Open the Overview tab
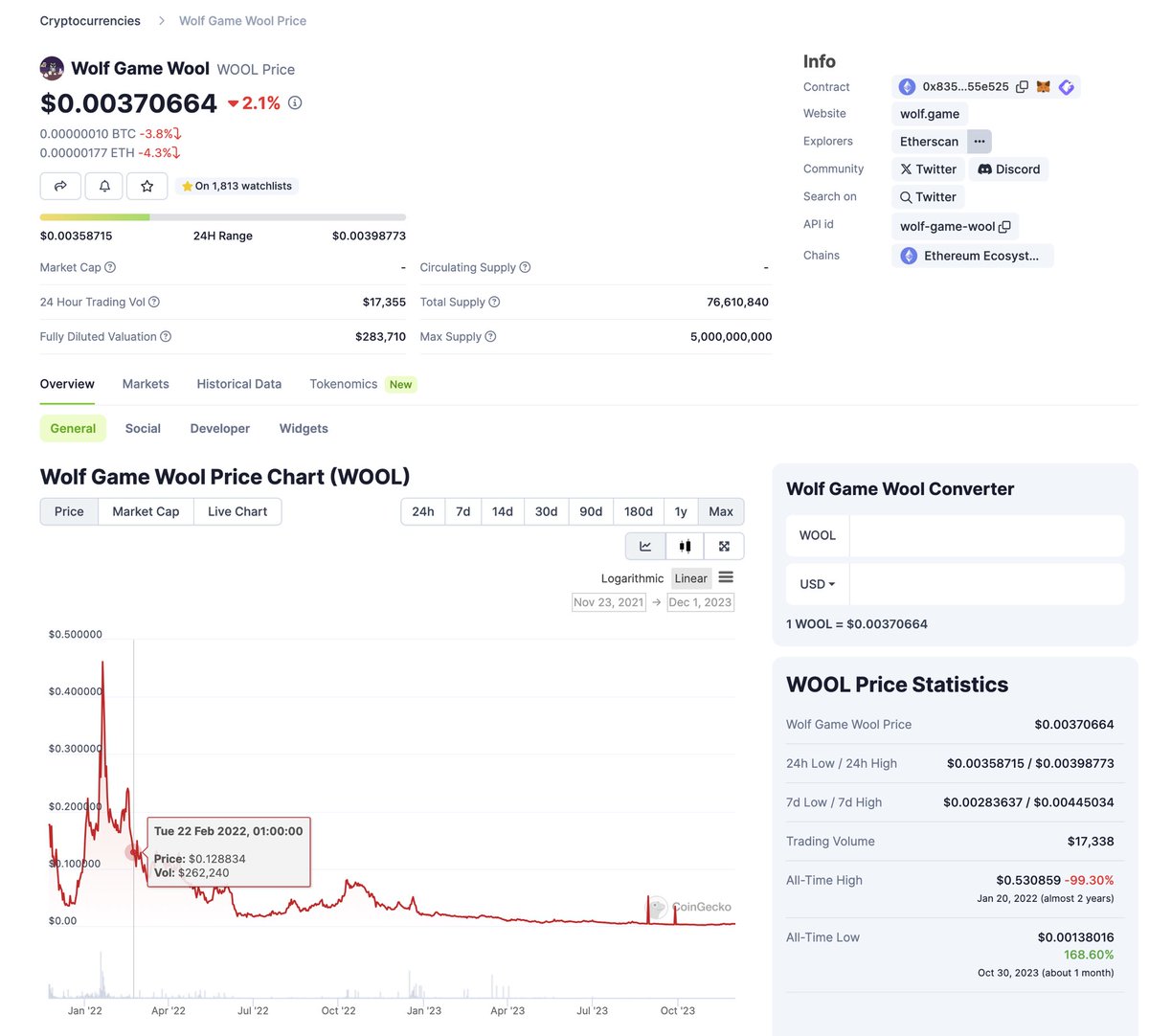The width and height of the screenshot is (1149, 1036). [x=67, y=384]
